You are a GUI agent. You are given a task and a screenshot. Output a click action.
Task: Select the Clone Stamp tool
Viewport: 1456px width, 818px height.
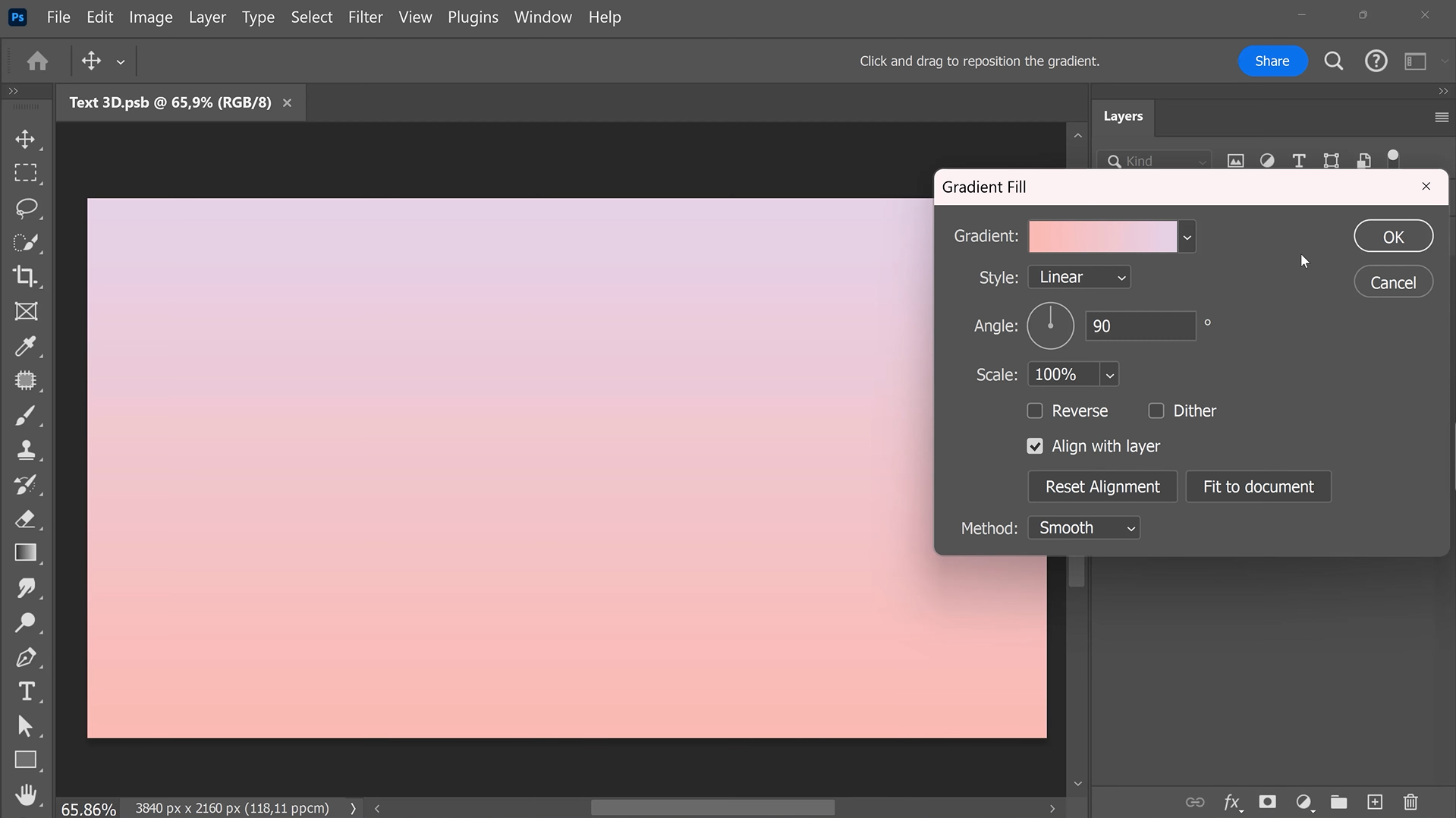[26, 450]
